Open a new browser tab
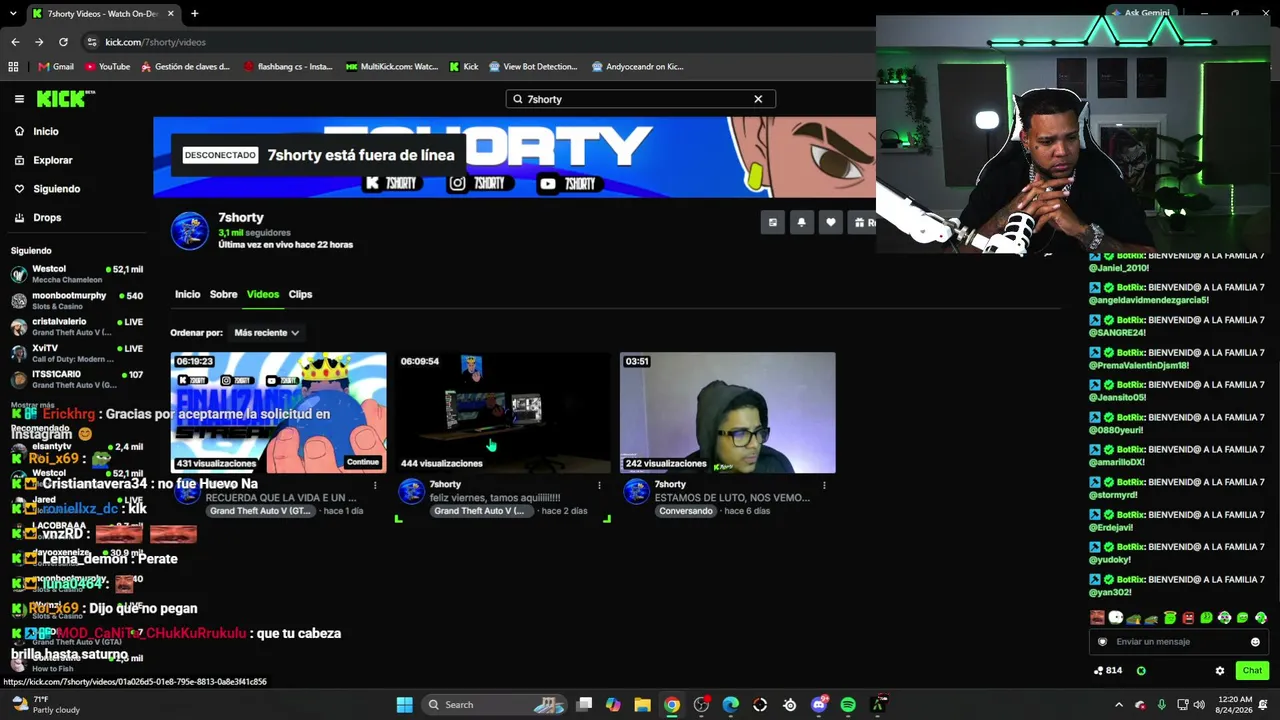 point(194,14)
